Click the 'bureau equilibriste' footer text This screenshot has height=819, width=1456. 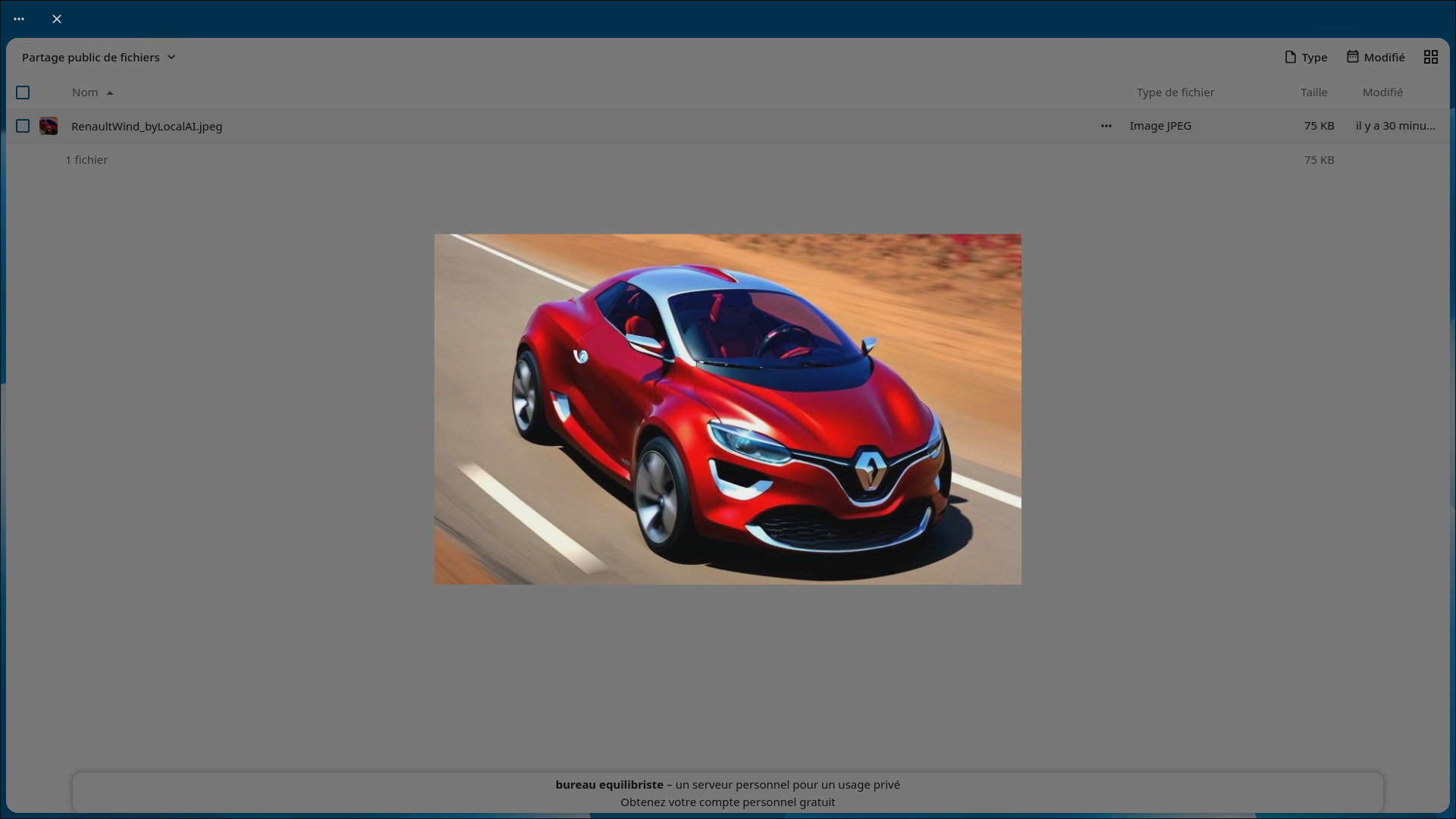click(x=610, y=785)
